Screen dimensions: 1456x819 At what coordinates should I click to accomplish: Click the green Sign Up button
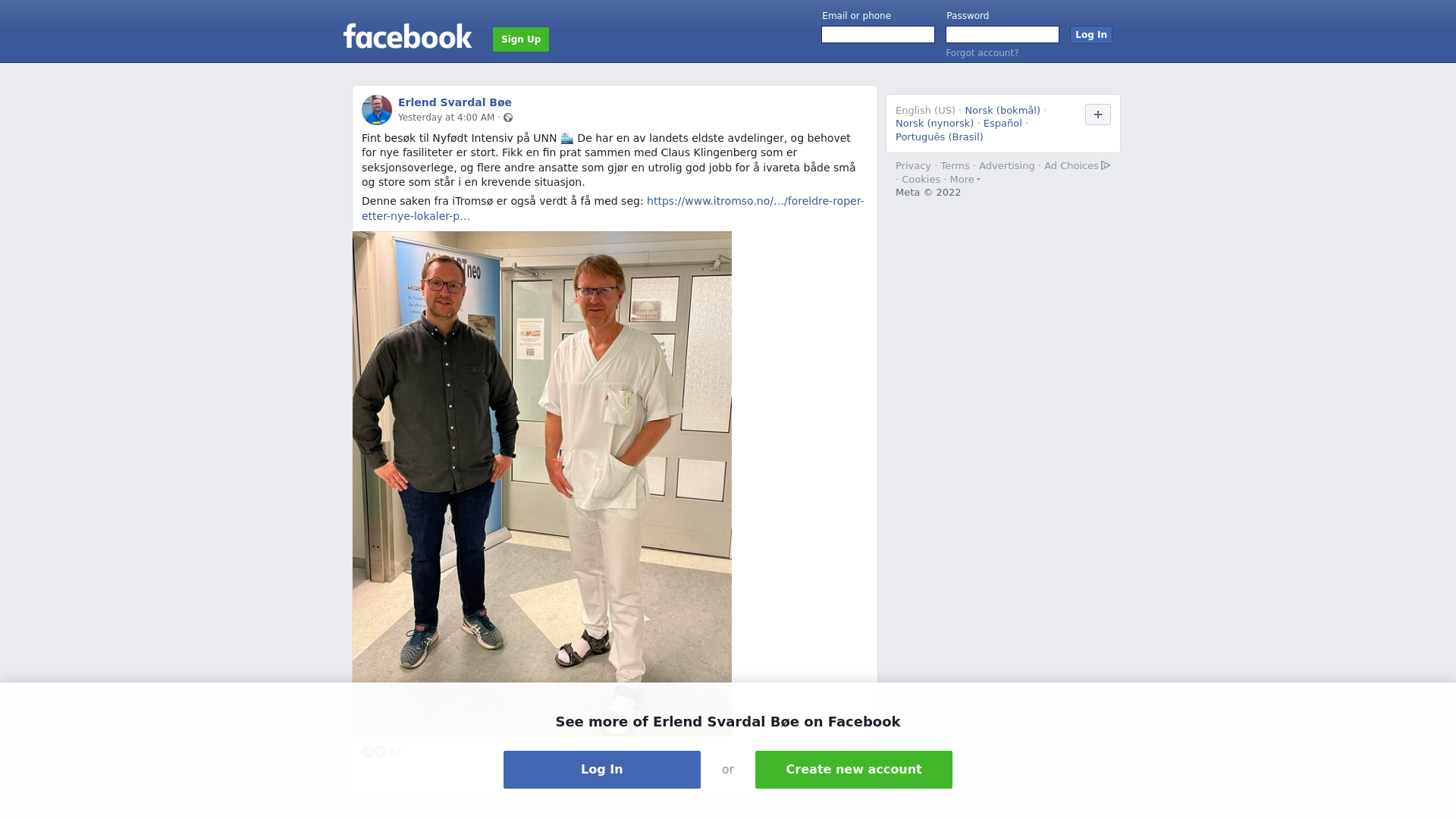(x=521, y=39)
